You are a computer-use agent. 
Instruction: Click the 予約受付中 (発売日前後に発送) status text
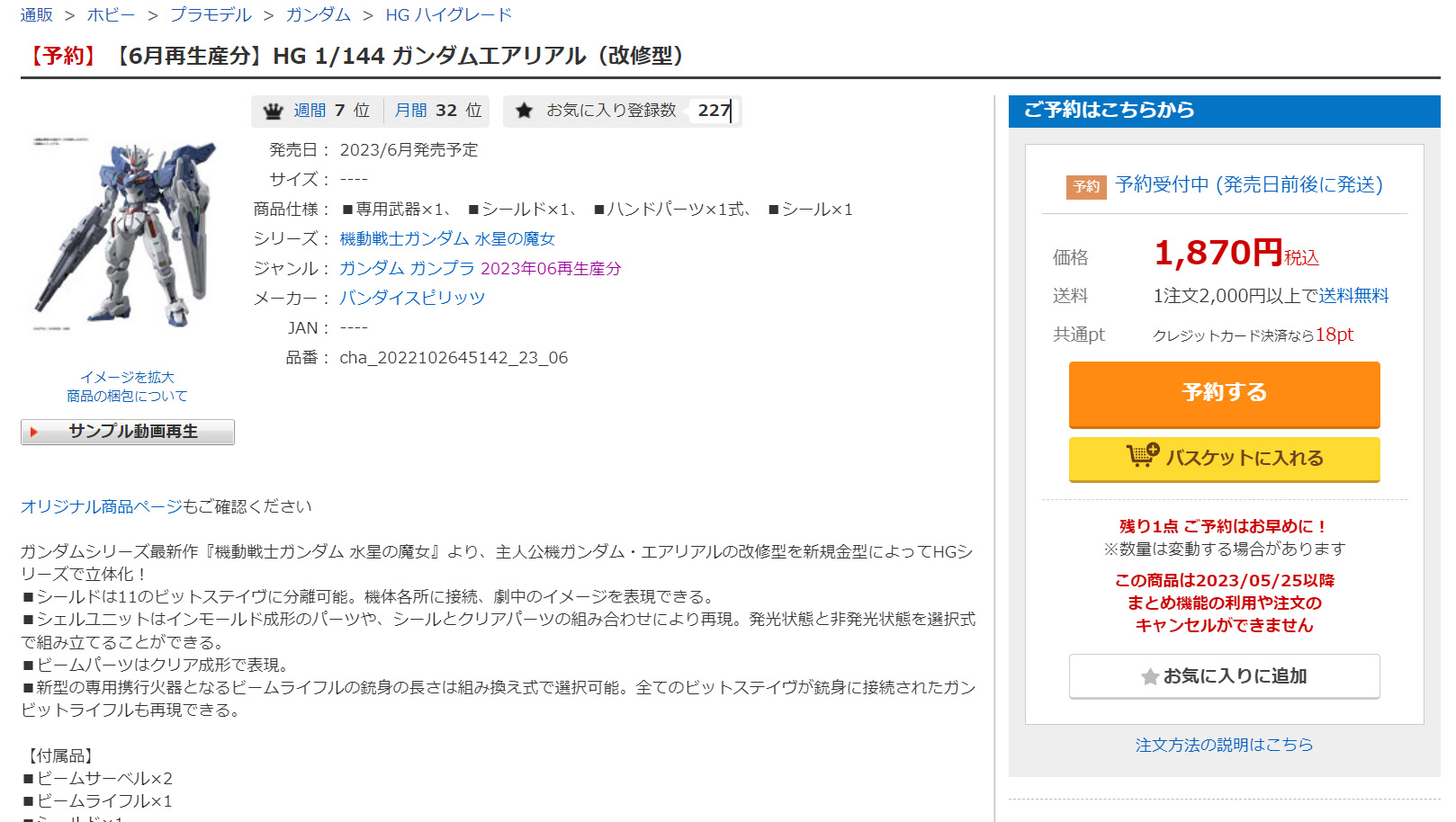[1249, 184]
